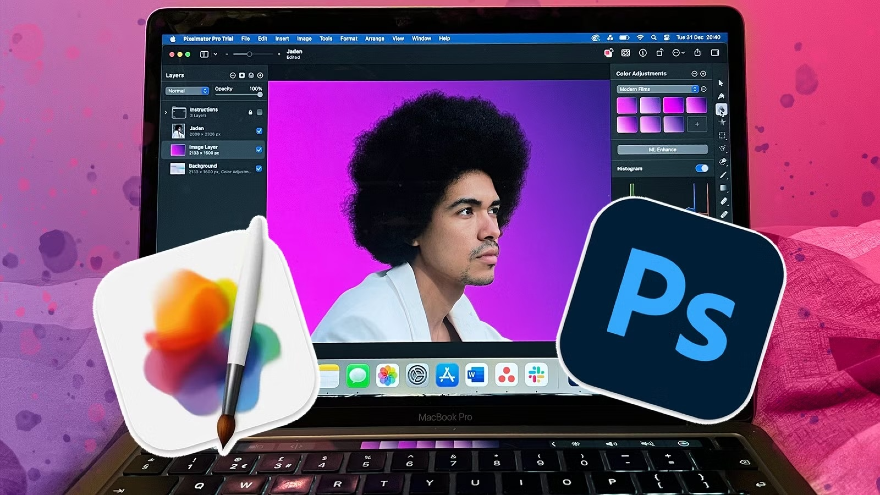Select the Jaden layer thumbnail

(x=178, y=131)
